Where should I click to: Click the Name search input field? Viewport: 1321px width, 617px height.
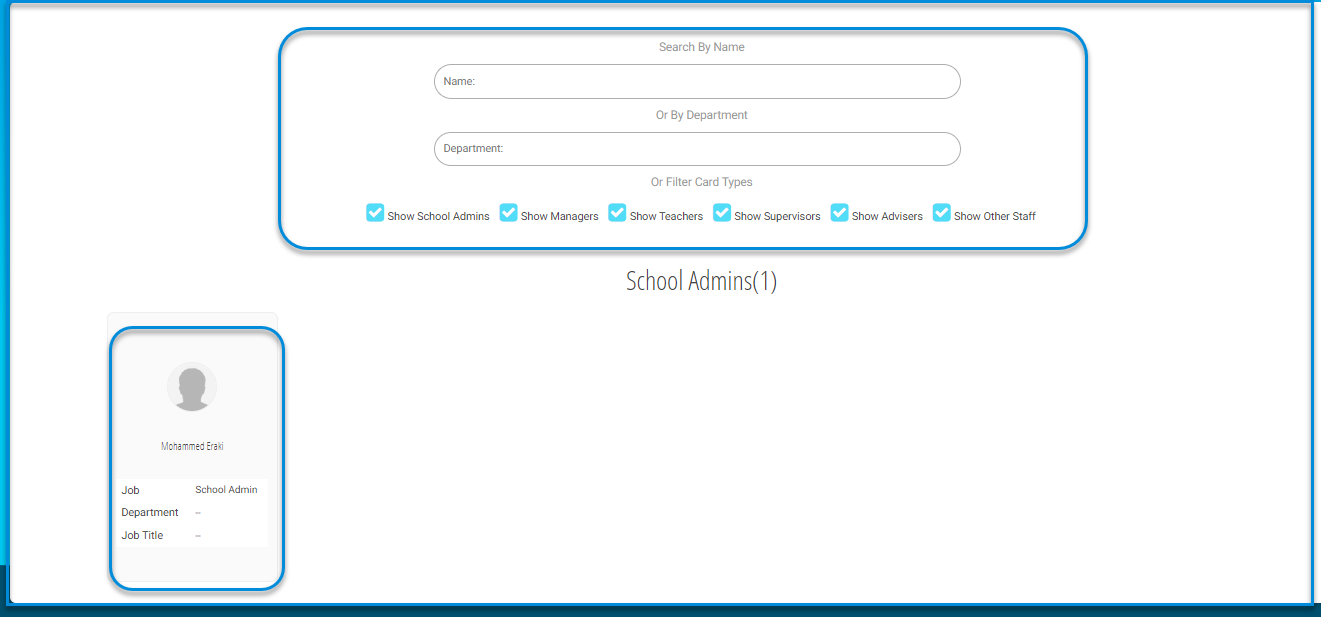pos(697,81)
